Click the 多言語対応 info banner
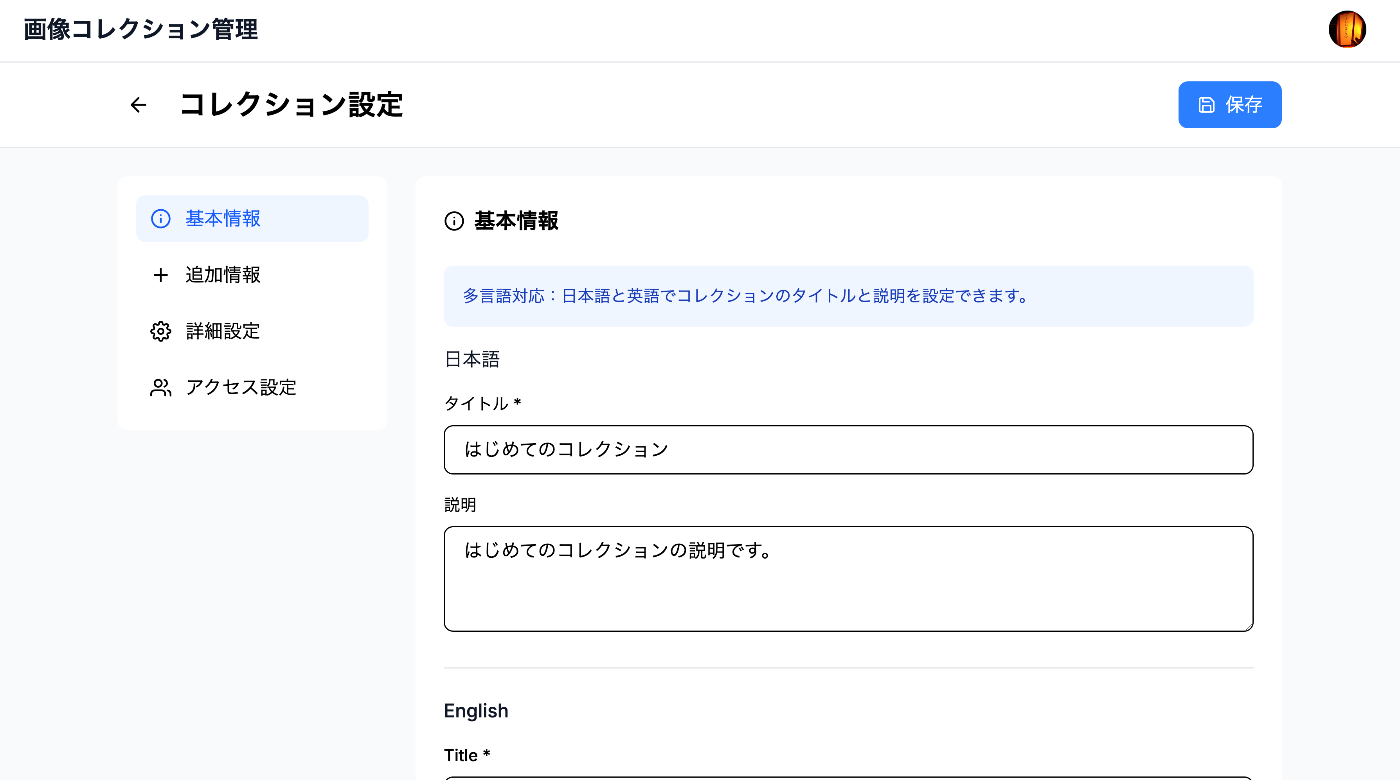The image size is (1400, 780). [x=848, y=296]
